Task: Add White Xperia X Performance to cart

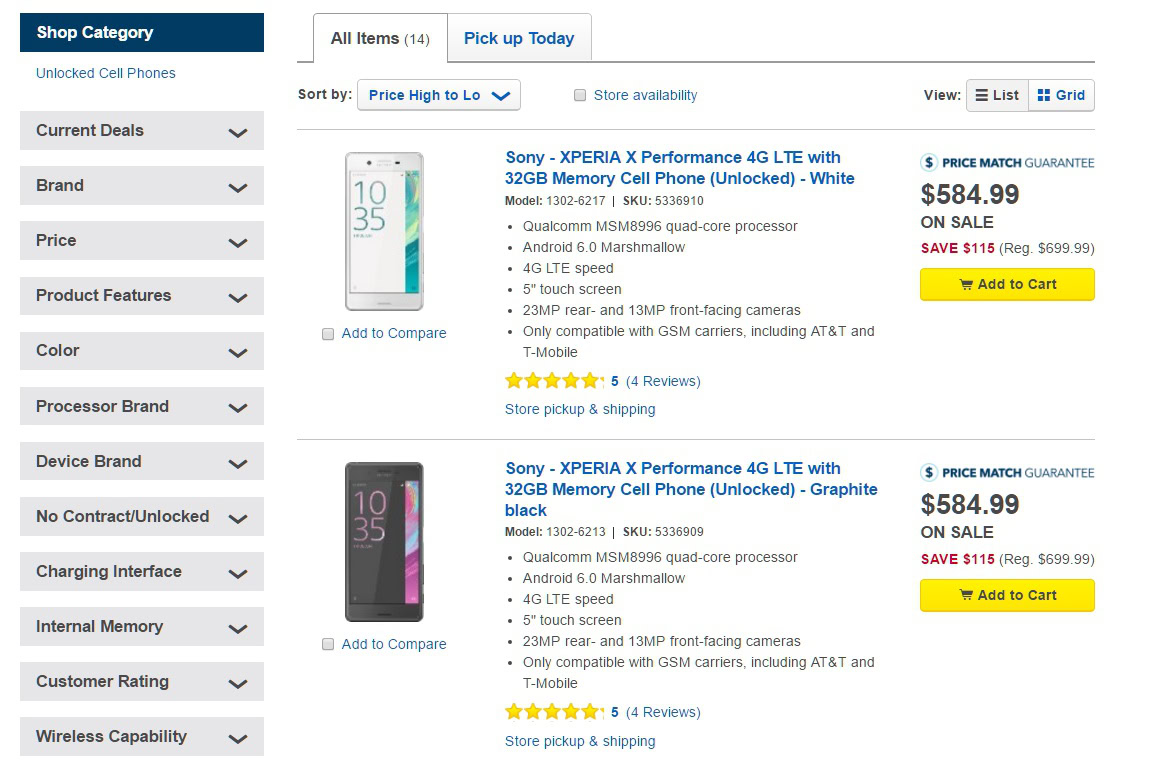Action: click(1007, 284)
